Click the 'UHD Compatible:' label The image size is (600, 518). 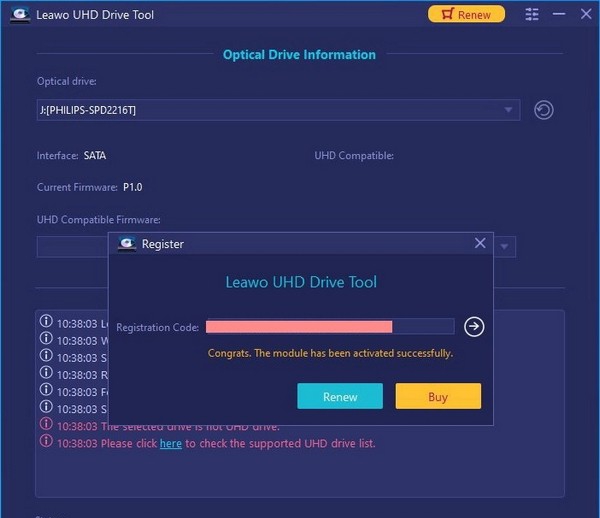tap(354, 155)
